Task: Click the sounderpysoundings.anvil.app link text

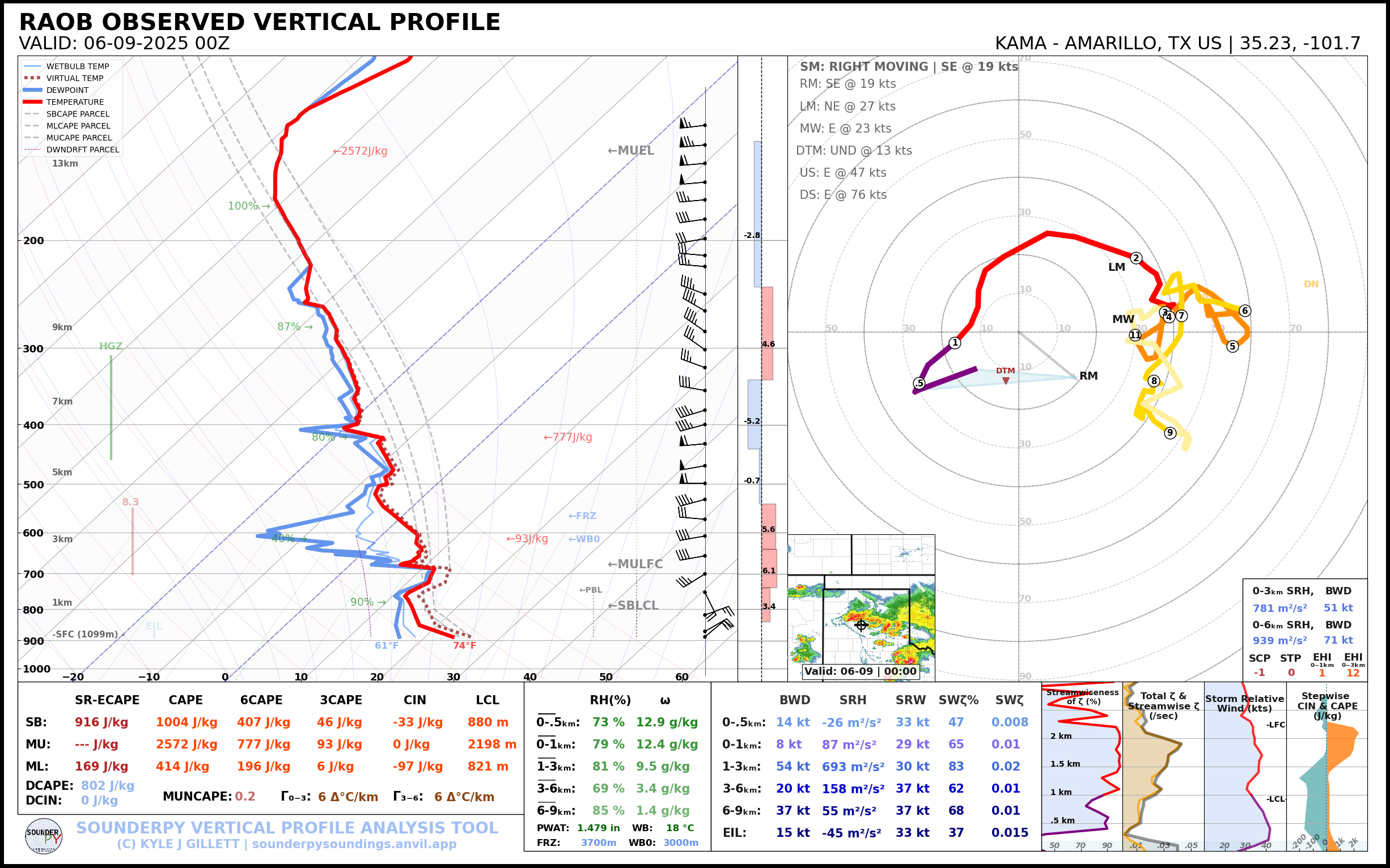Action: point(354,844)
